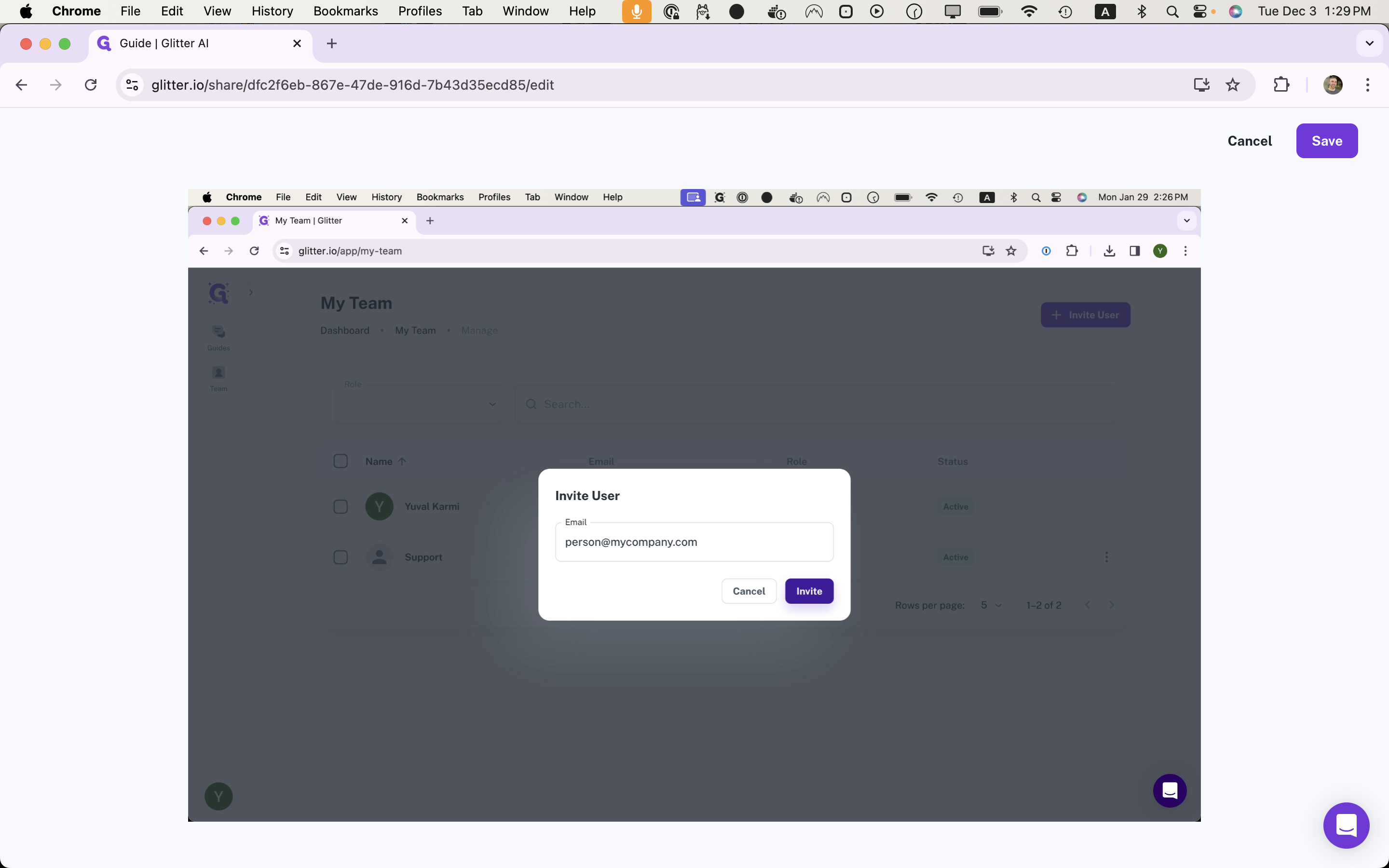The width and height of the screenshot is (1389, 868).
Task: Click the Email field with person@mycompany.com
Action: (694, 542)
